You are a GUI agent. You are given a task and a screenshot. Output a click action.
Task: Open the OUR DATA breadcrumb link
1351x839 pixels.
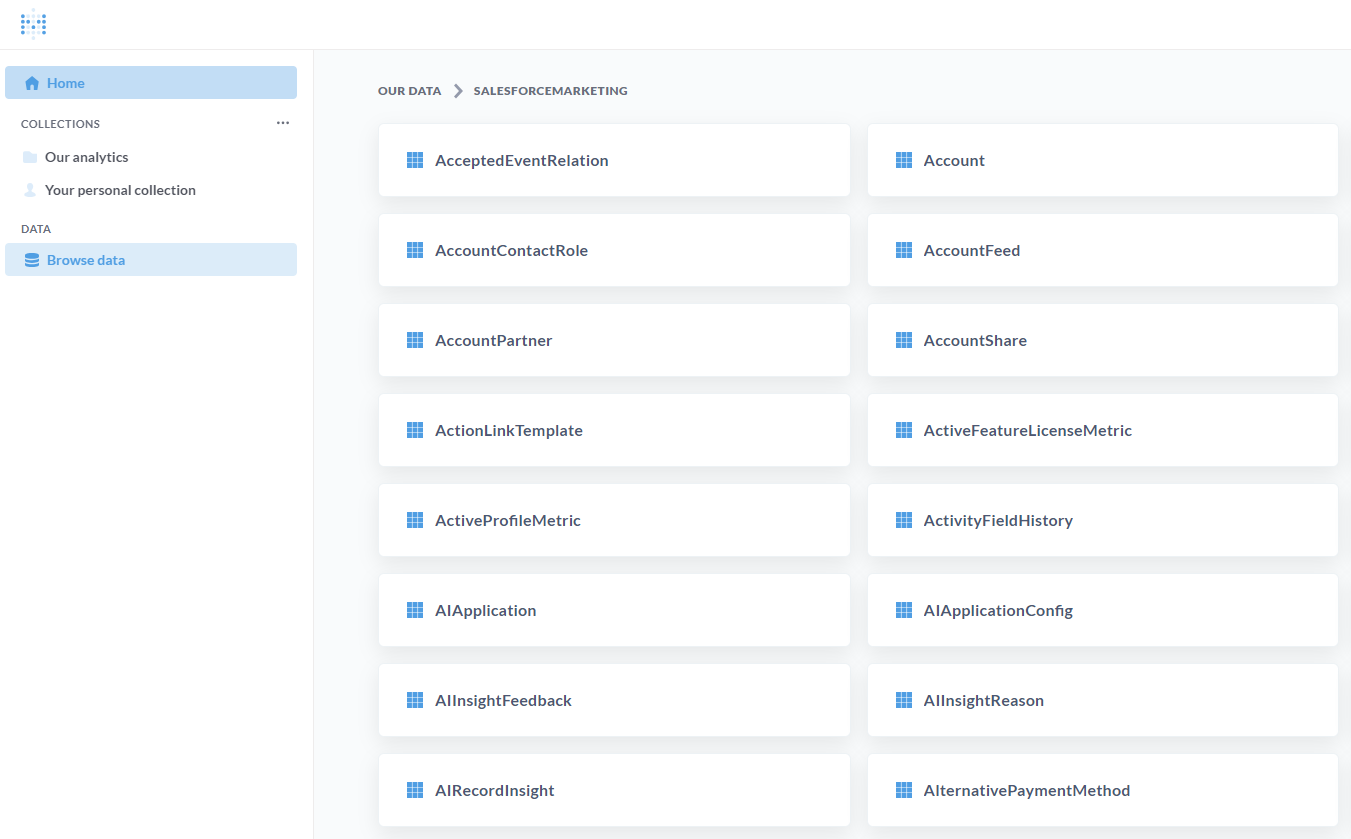pyautogui.click(x=409, y=90)
